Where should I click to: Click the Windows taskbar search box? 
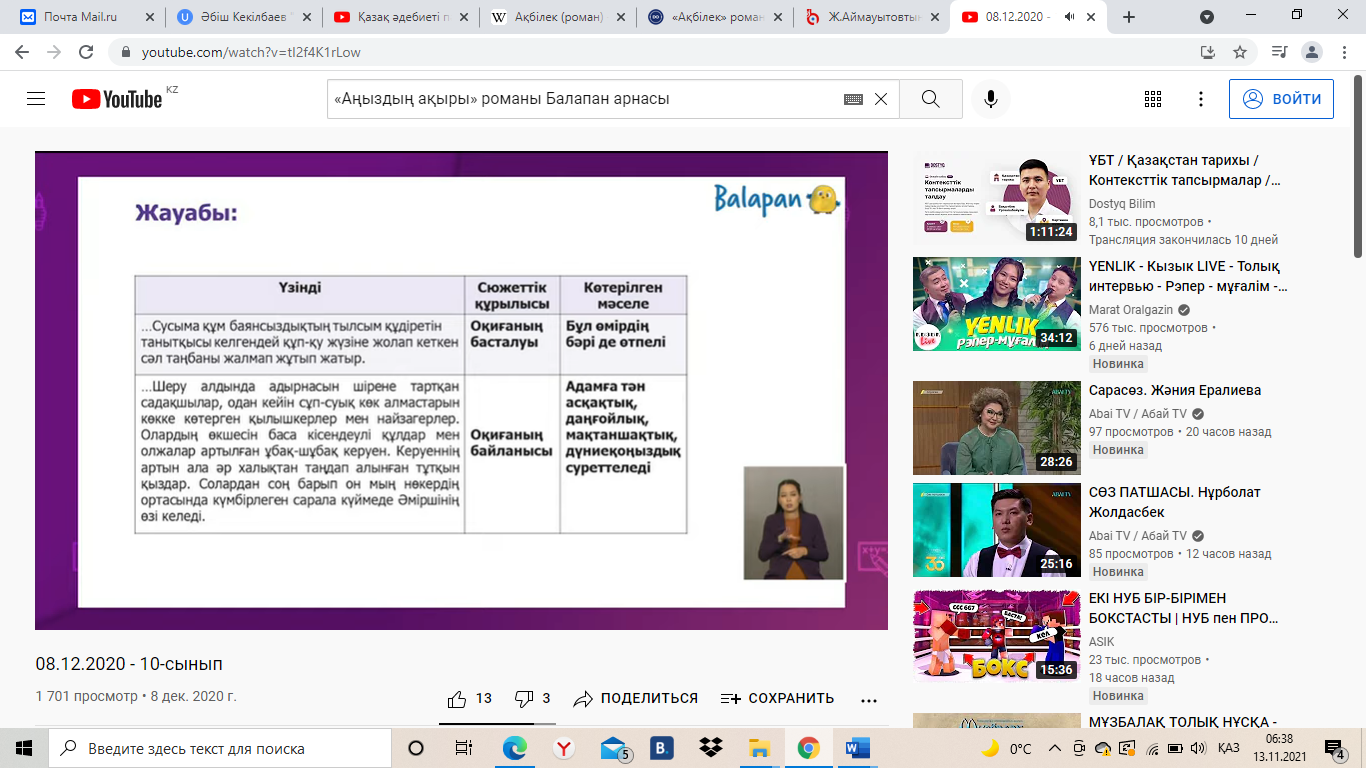pyautogui.click(x=220, y=748)
